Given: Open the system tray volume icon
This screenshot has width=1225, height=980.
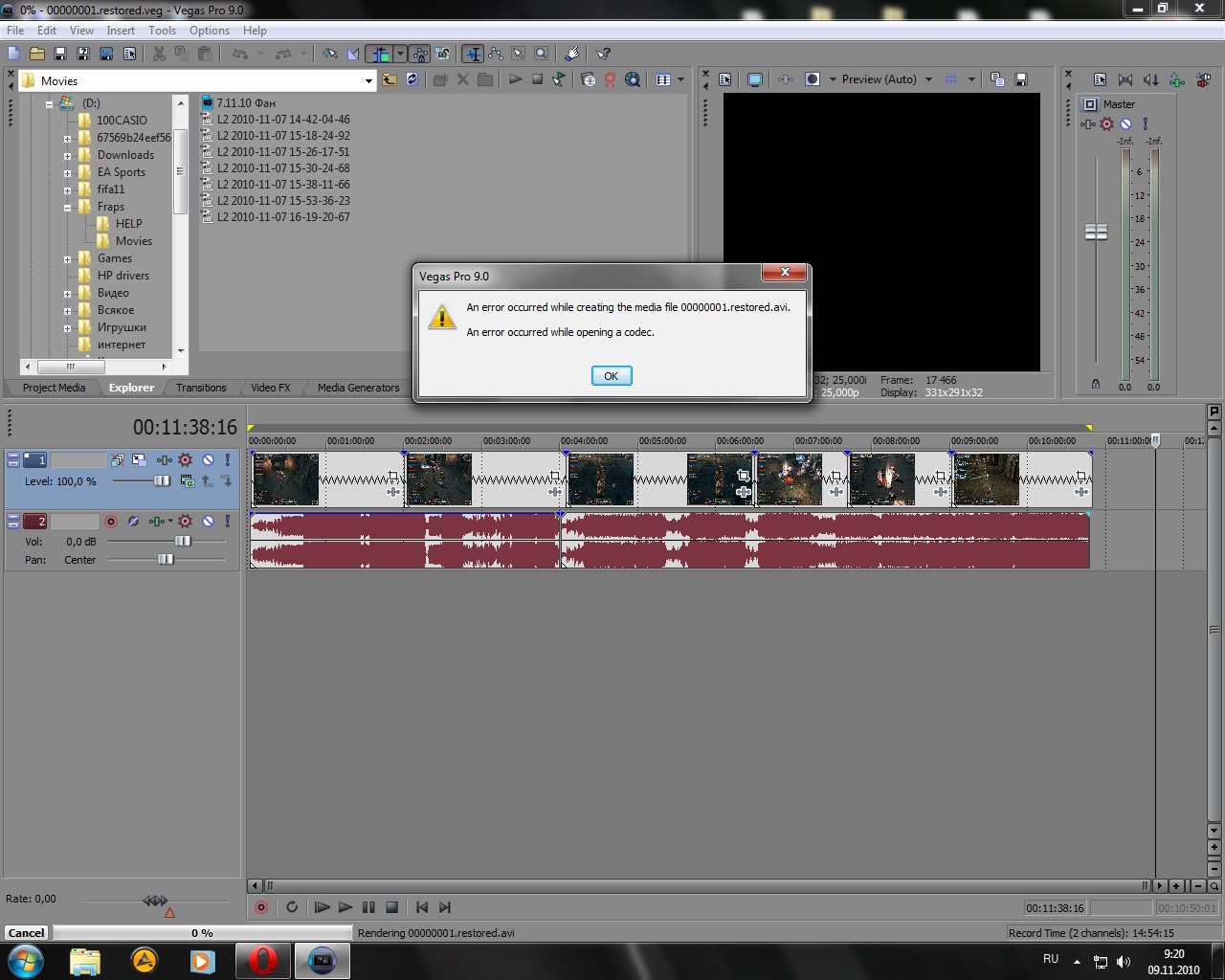Looking at the screenshot, I should [x=1124, y=961].
